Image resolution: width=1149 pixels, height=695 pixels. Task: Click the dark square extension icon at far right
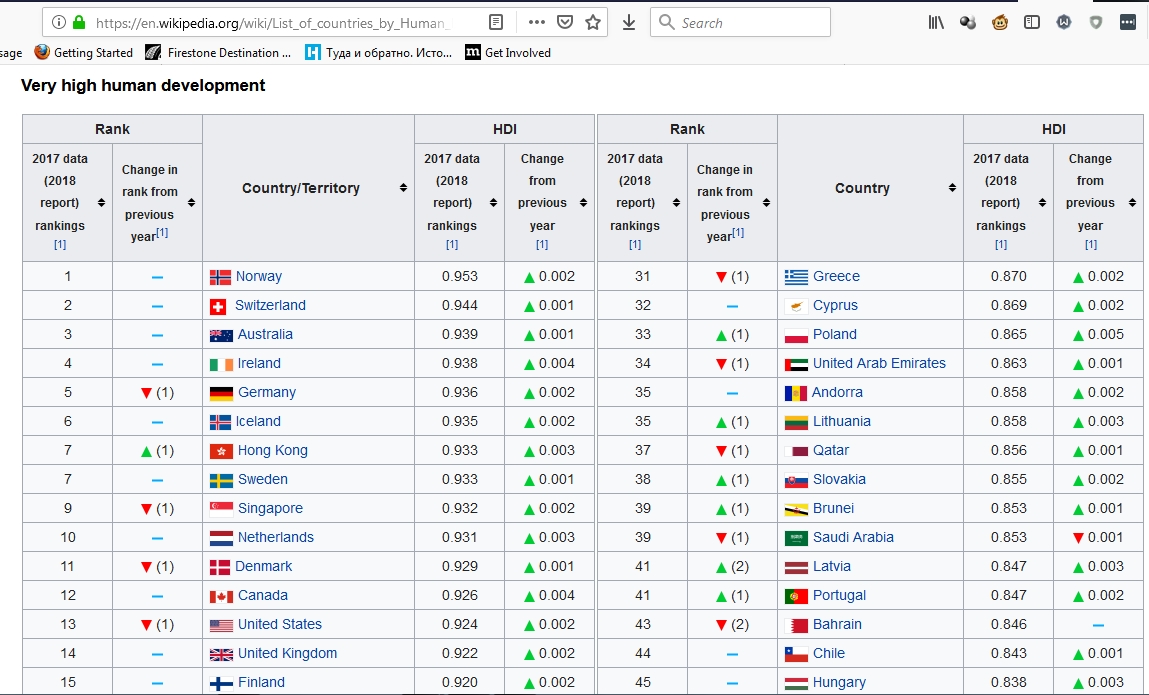click(1128, 23)
